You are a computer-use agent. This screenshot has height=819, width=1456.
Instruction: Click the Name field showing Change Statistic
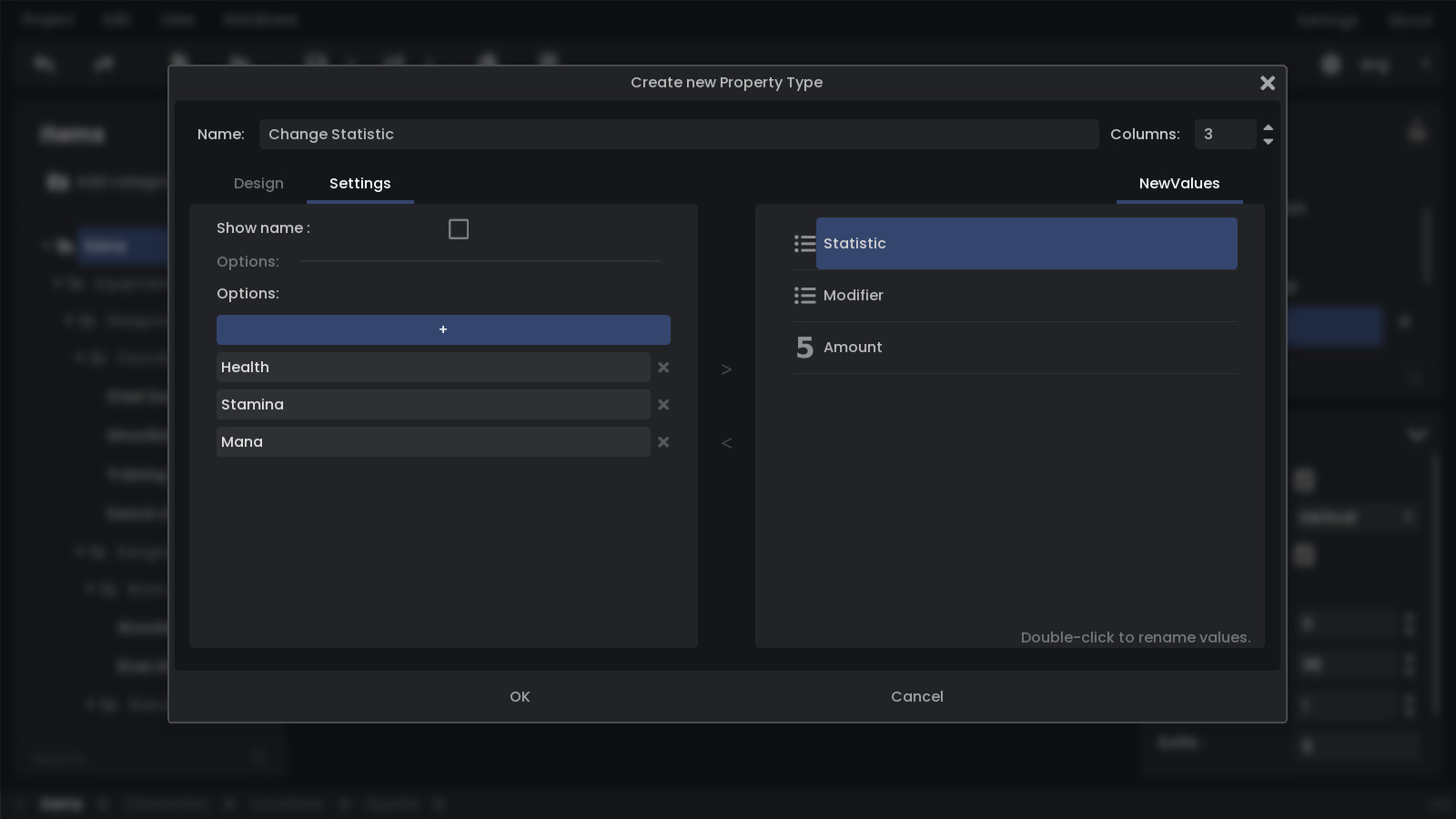(x=680, y=134)
